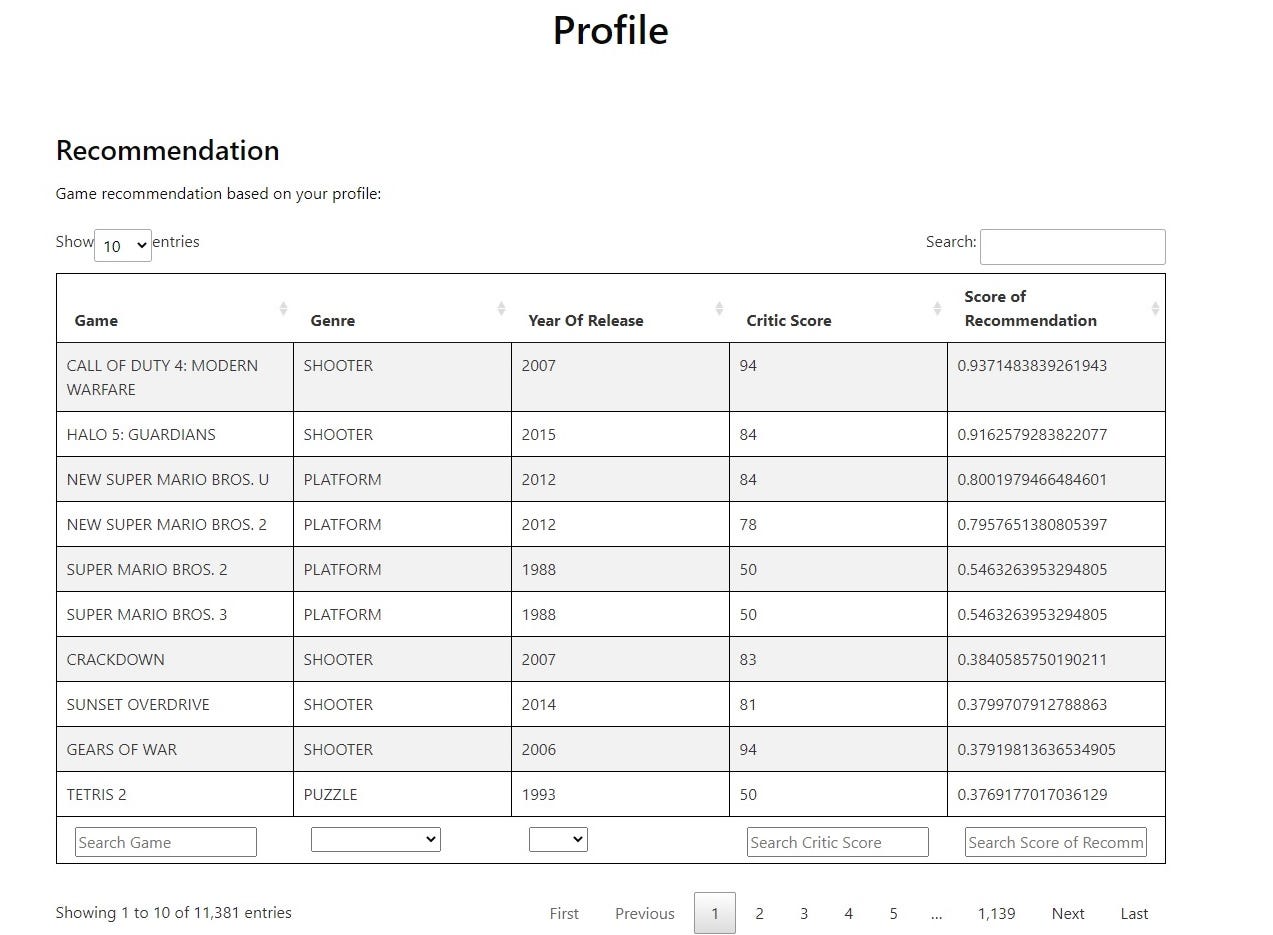Click the 1993 year cell

point(620,794)
